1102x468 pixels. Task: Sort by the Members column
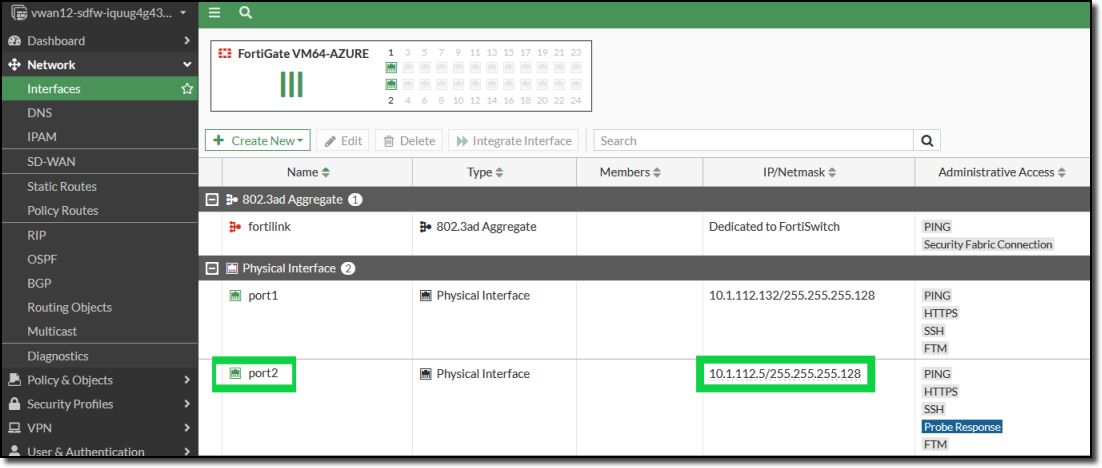(630, 172)
